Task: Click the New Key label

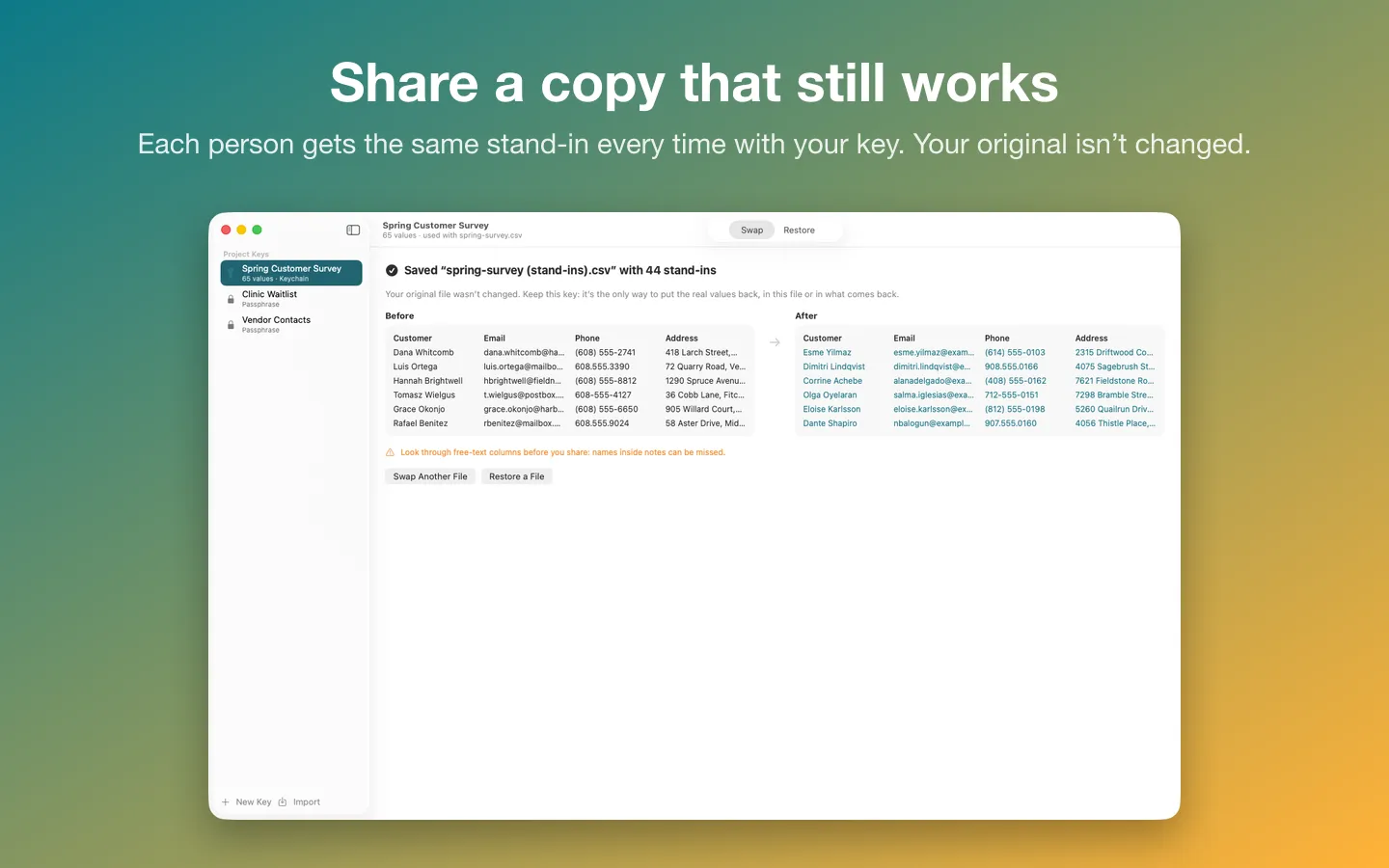Action: (x=254, y=802)
